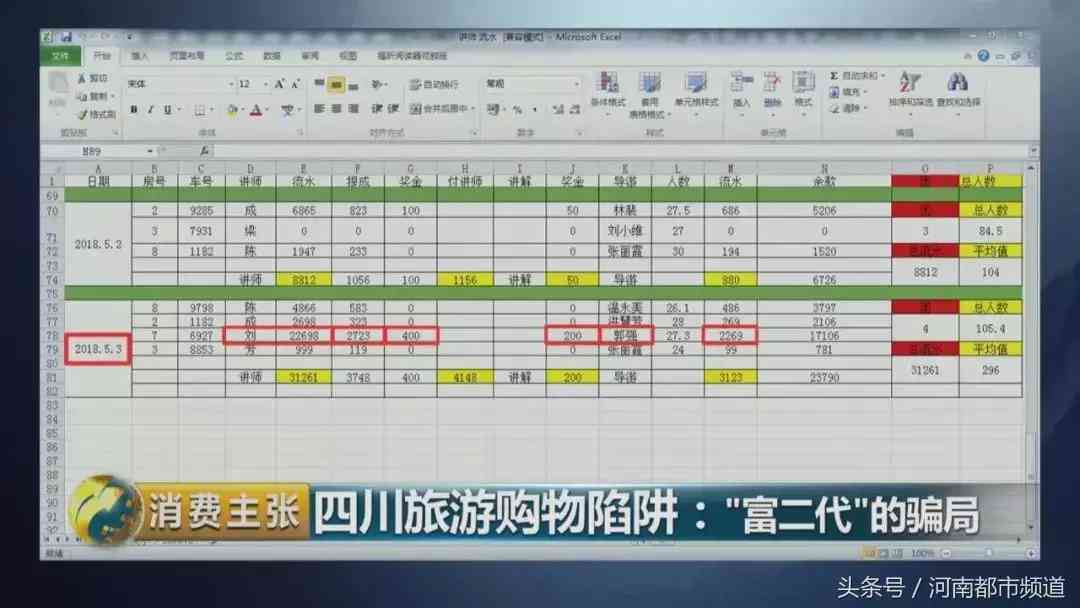This screenshot has height=608, width=1080.
Task: Expand the number format dropdown
Action: pyautogui.click(x=574, y=84)
